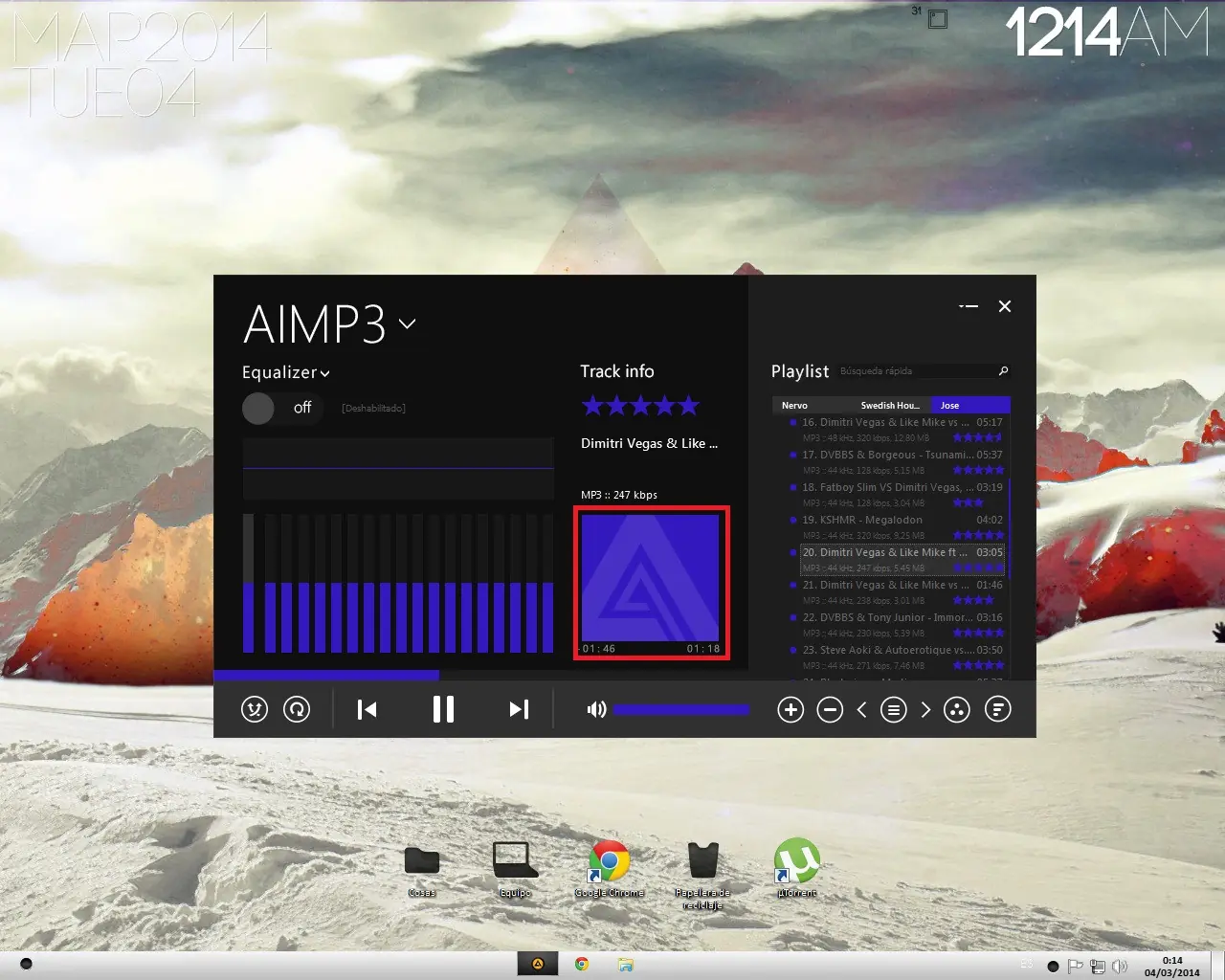
Task: Switch to the Nervo playlist tab
Action: tap(794, 405)
